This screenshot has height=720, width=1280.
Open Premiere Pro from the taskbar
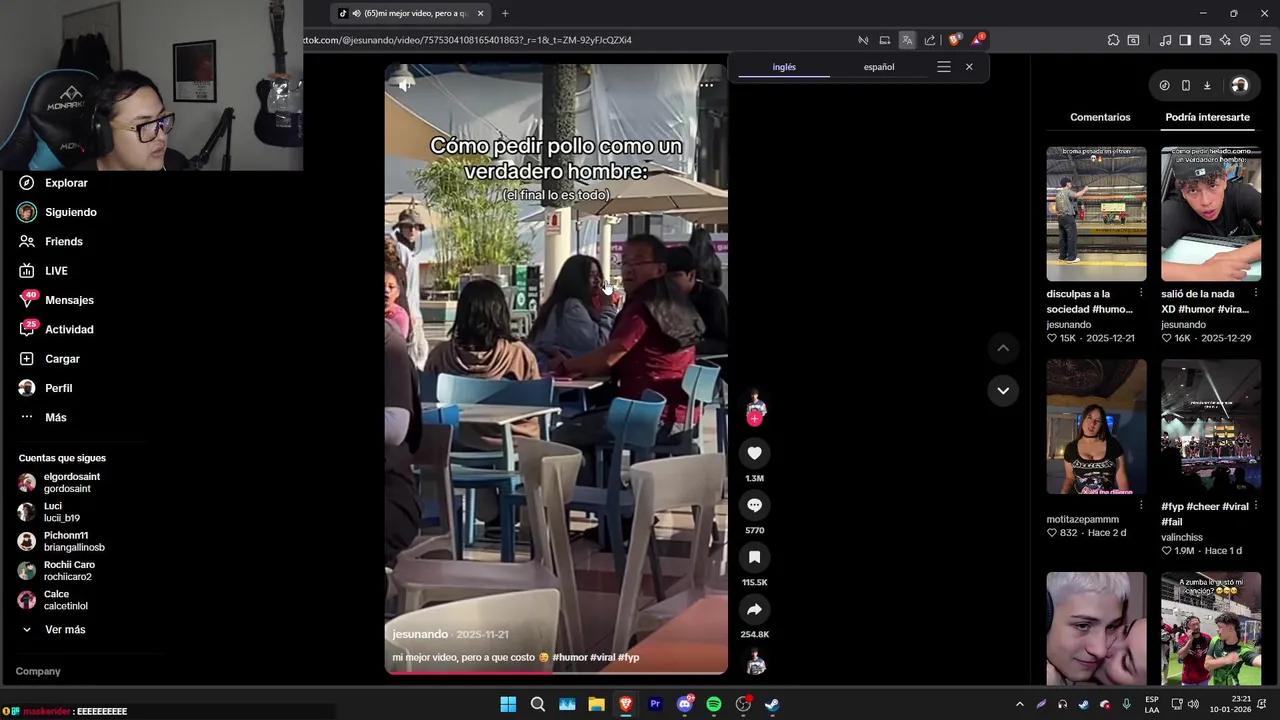point(655,704)
